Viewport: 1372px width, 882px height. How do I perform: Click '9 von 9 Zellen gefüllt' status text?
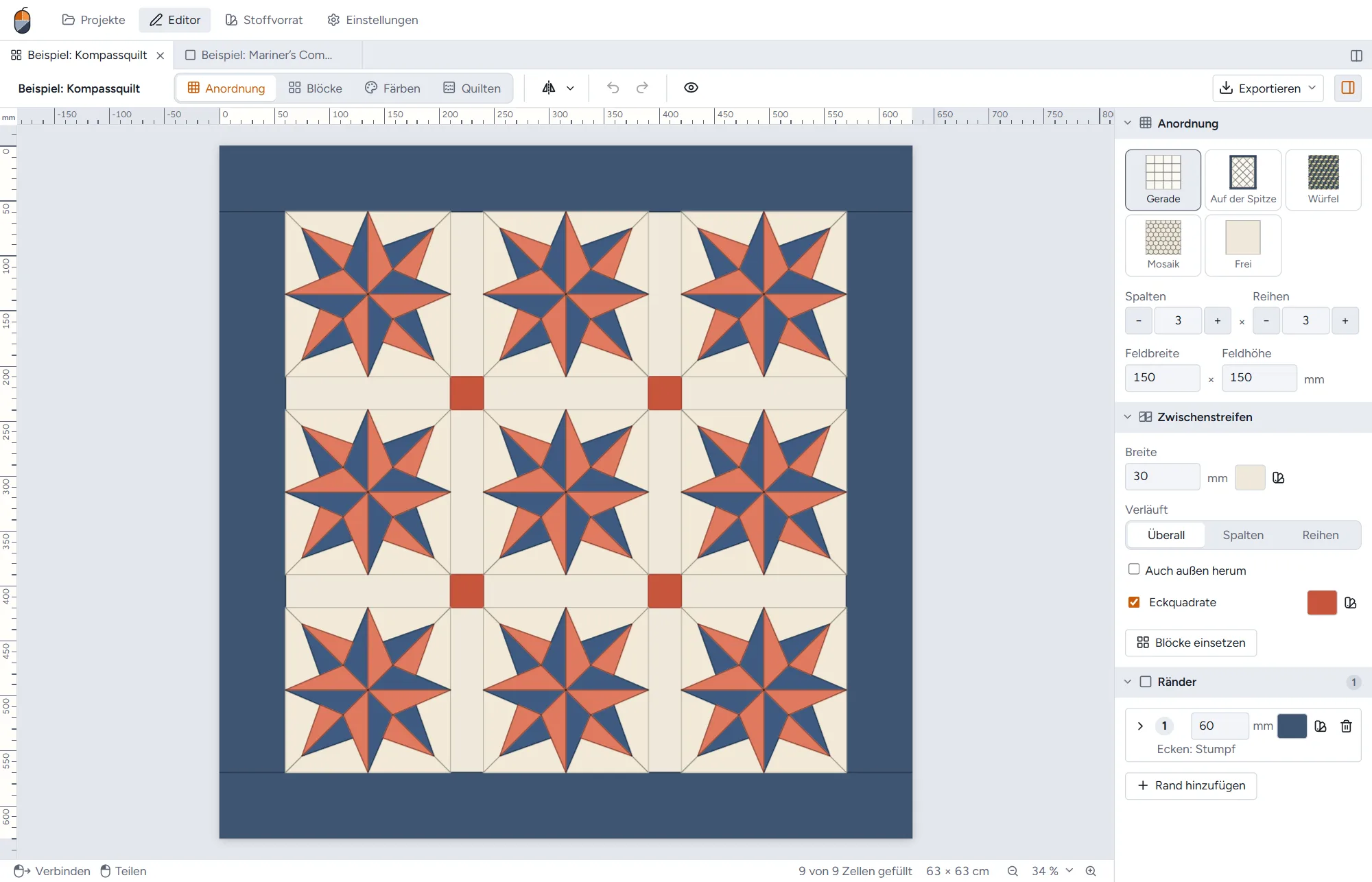855,871
